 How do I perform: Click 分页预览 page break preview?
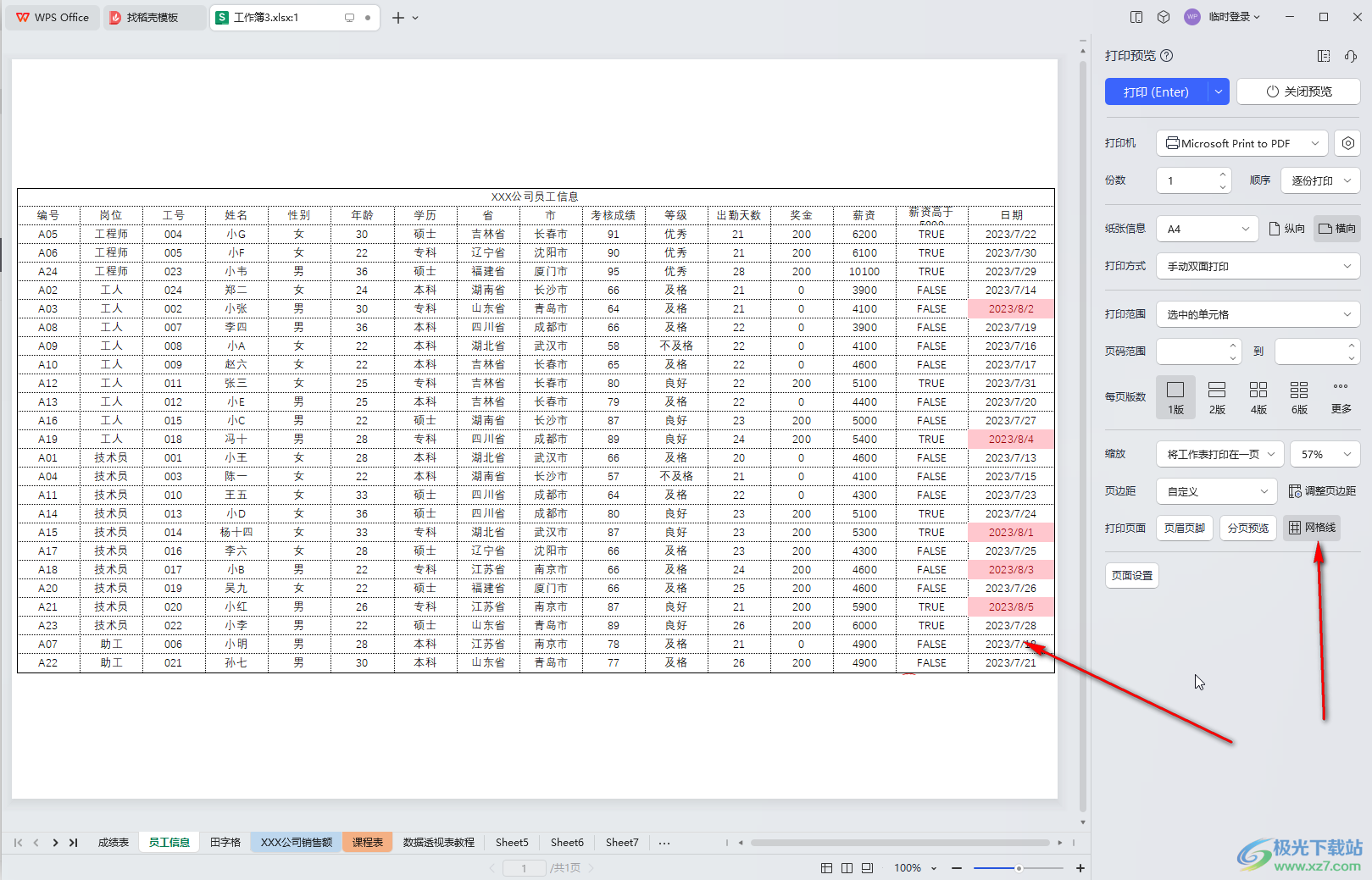pos(1248,528)
